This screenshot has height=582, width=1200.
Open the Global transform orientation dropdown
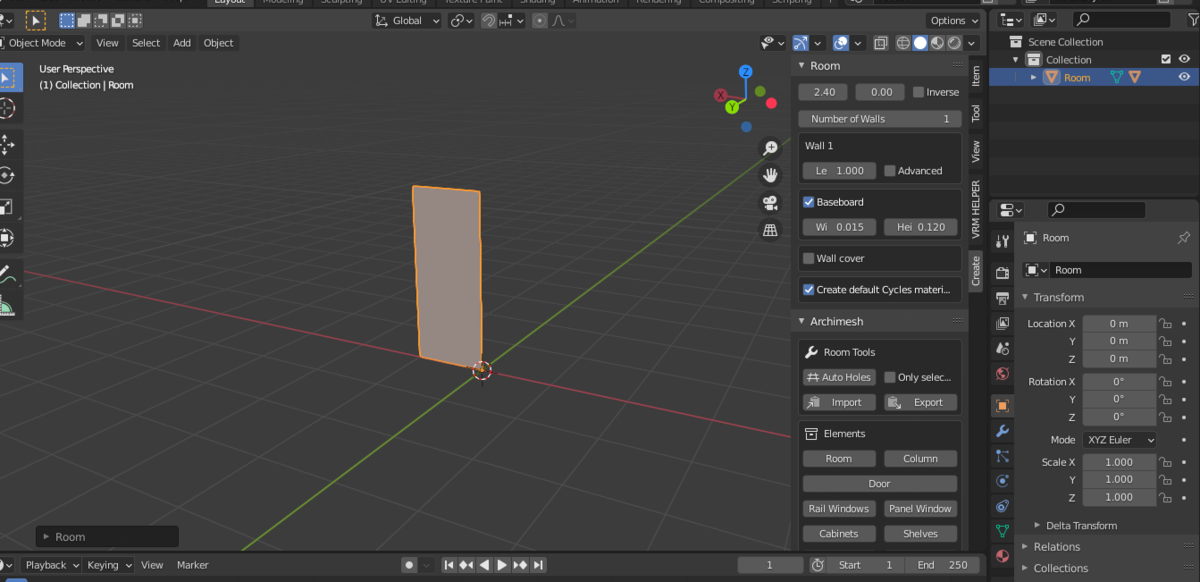(x=407, y=21)
